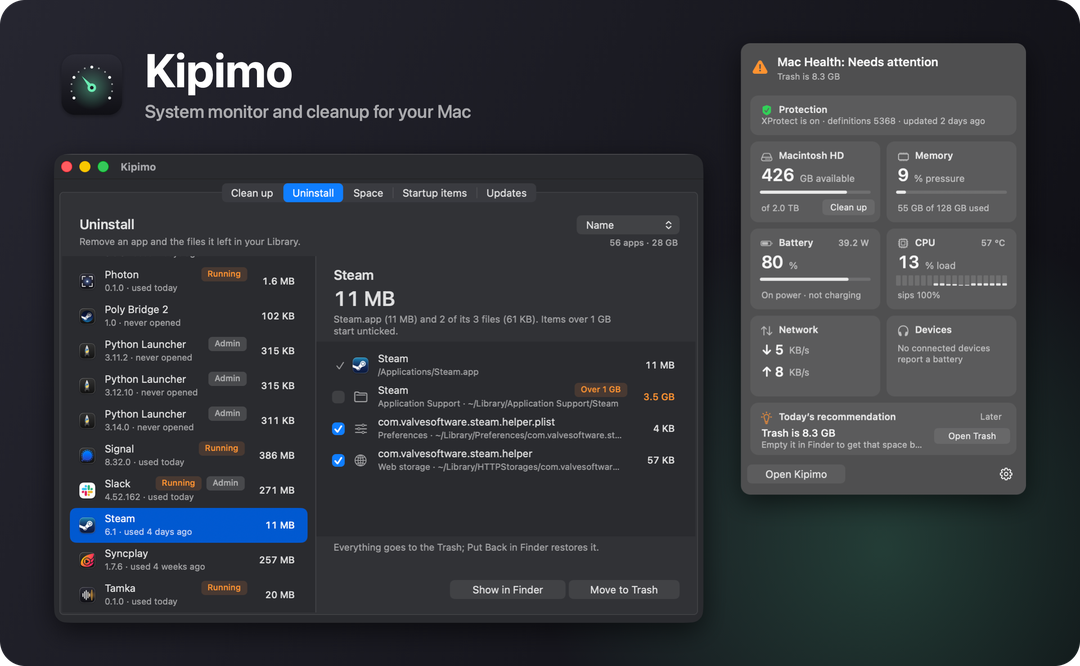This screenshot has height=666, width=1080.
Task: Open the Name sort dropdown
Action: pos(628,225)
